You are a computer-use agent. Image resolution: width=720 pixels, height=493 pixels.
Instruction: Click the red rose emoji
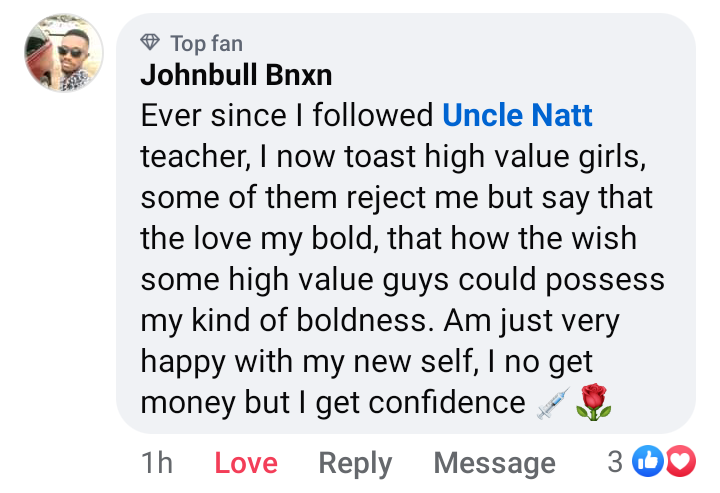pos(593,403)
